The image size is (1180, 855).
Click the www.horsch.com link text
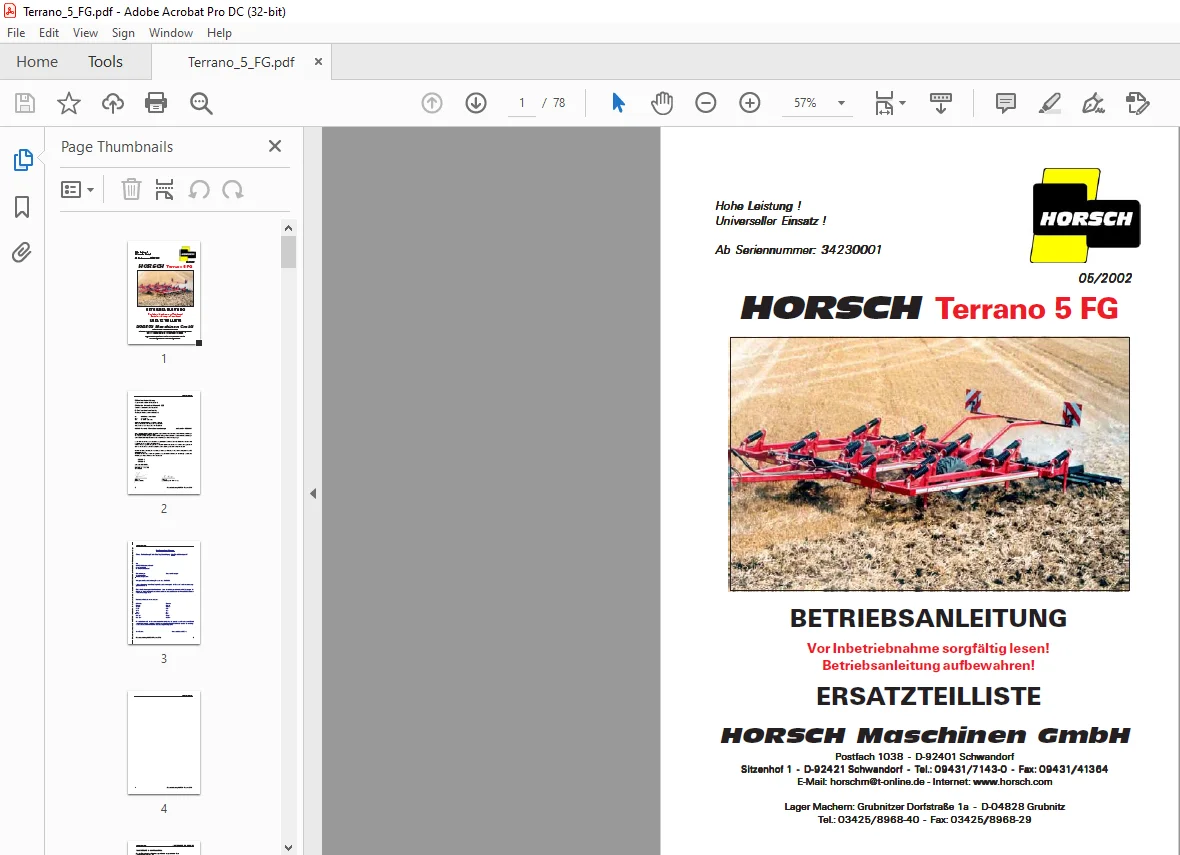pos(1012,781)
